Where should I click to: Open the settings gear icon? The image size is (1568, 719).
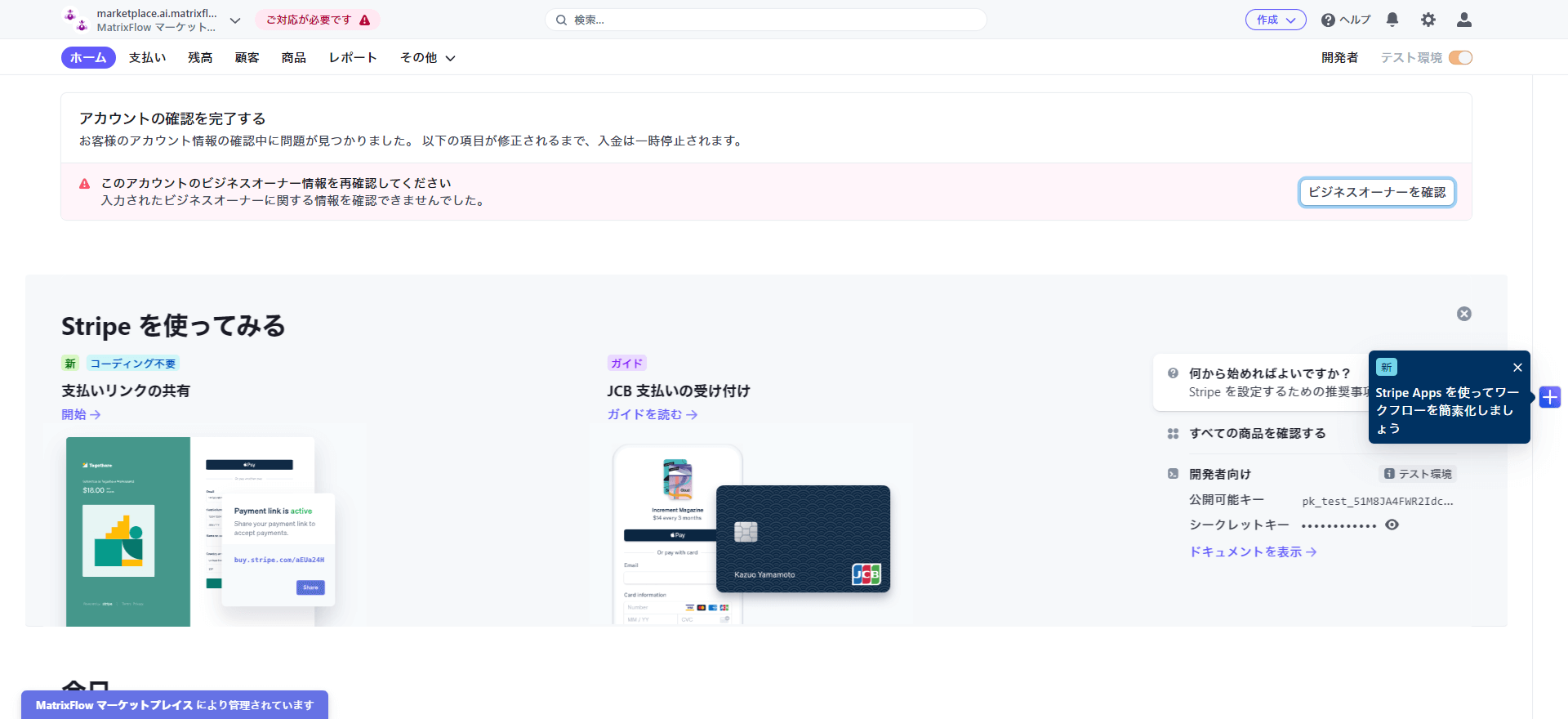point(1428,20)
